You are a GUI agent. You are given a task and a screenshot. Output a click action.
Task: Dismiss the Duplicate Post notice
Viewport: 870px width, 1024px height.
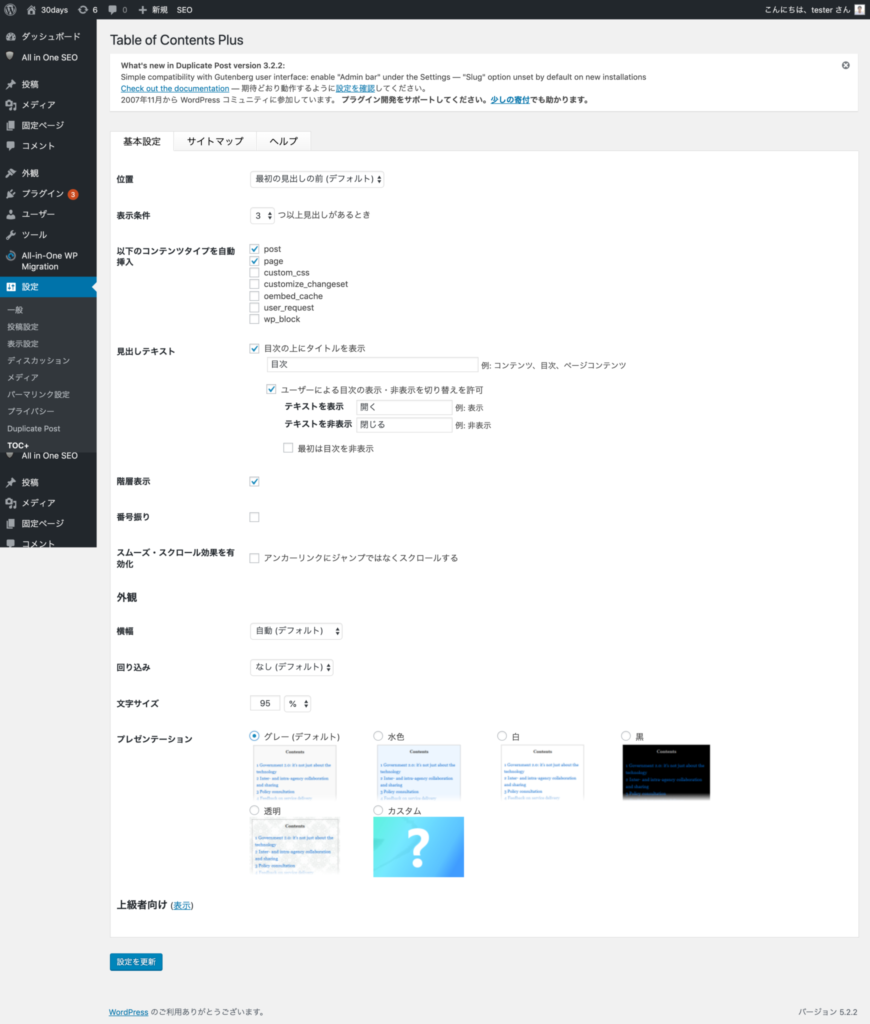[845, 65]
